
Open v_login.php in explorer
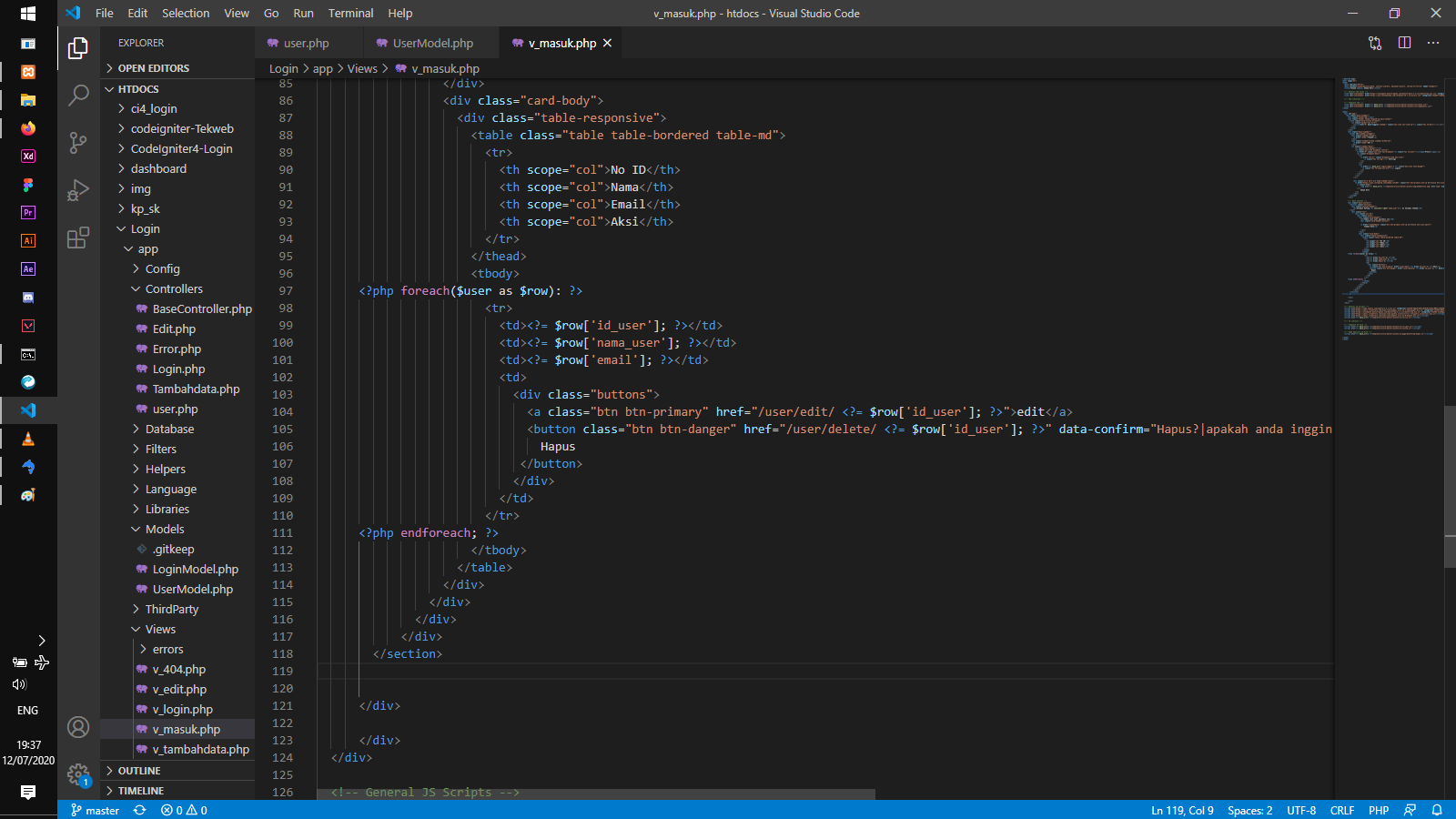coord(177,709)
